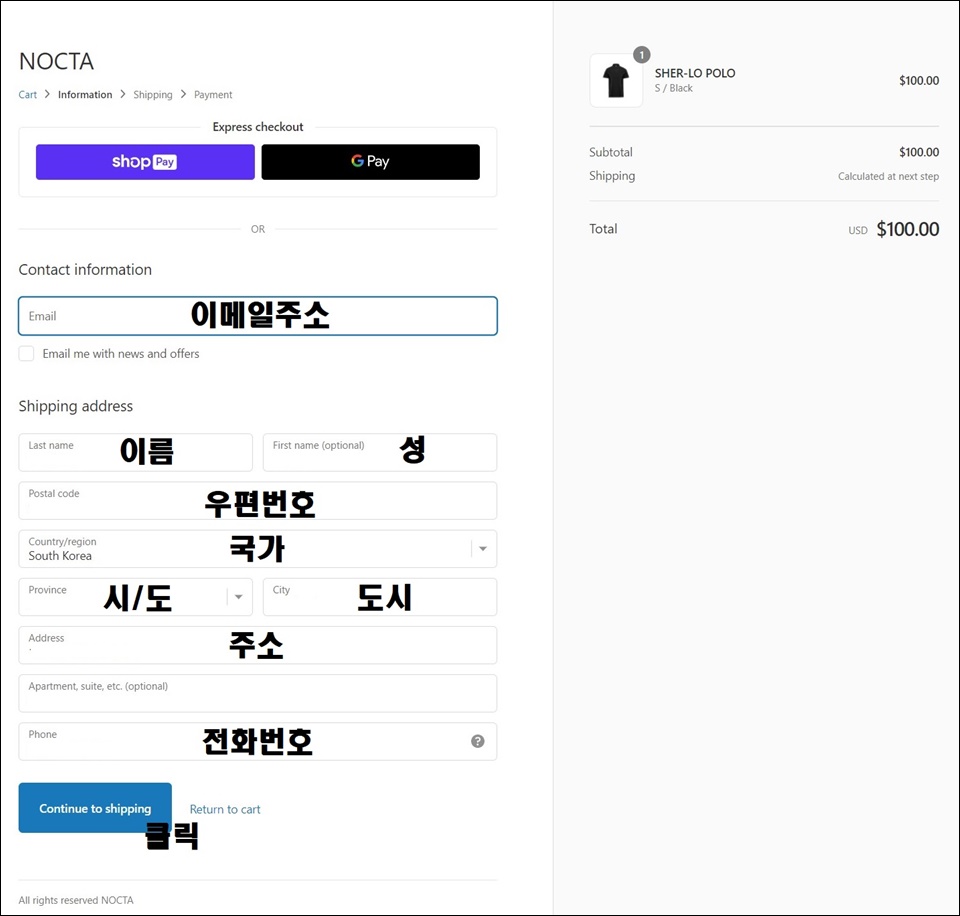
Task: Click the 'S / Black' variant text
Action: click(x=673, y=88)
